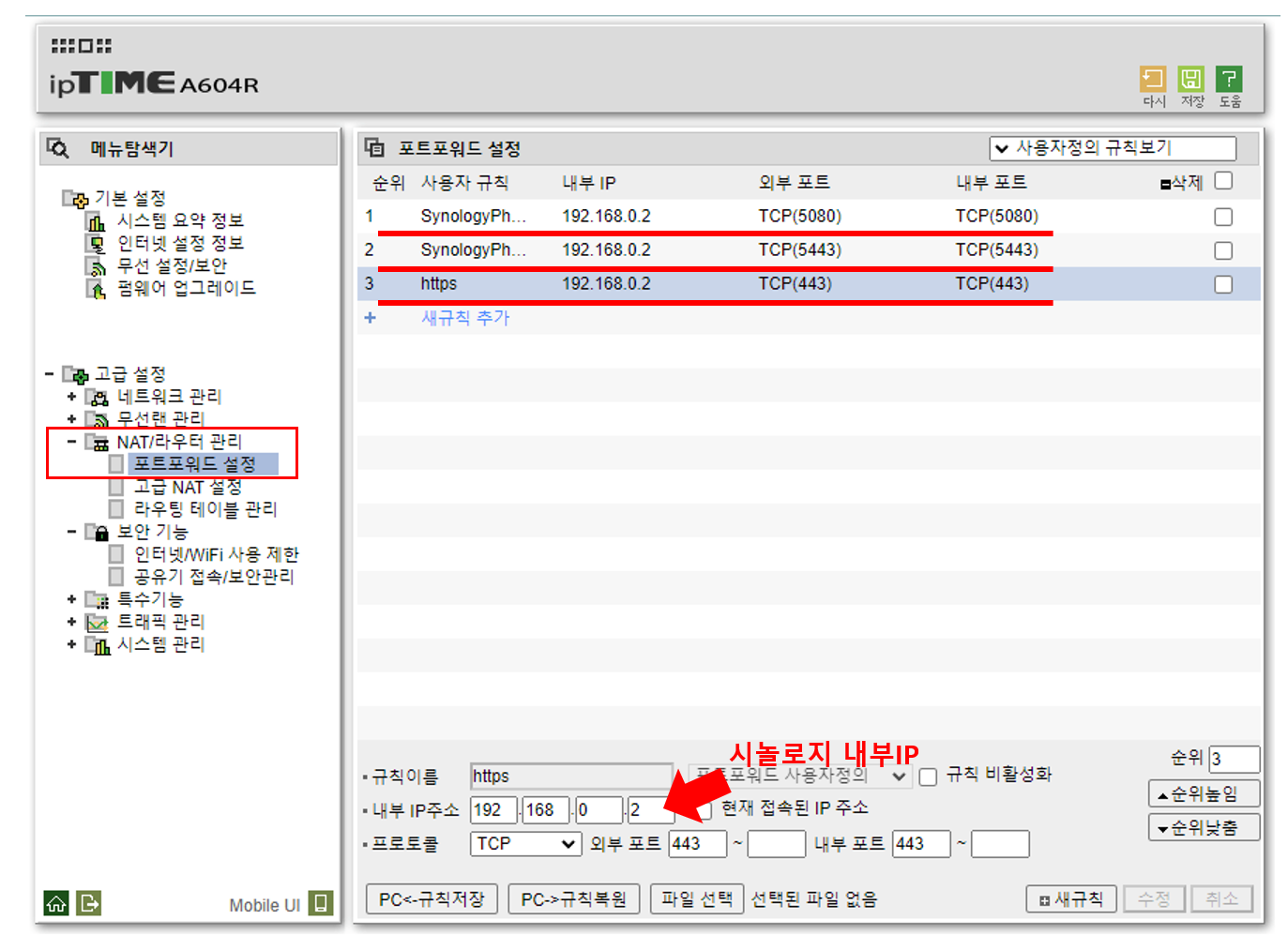Click the 포트포워드 설정 header icon
This screenshot has height=950, width=1288.
374,147
